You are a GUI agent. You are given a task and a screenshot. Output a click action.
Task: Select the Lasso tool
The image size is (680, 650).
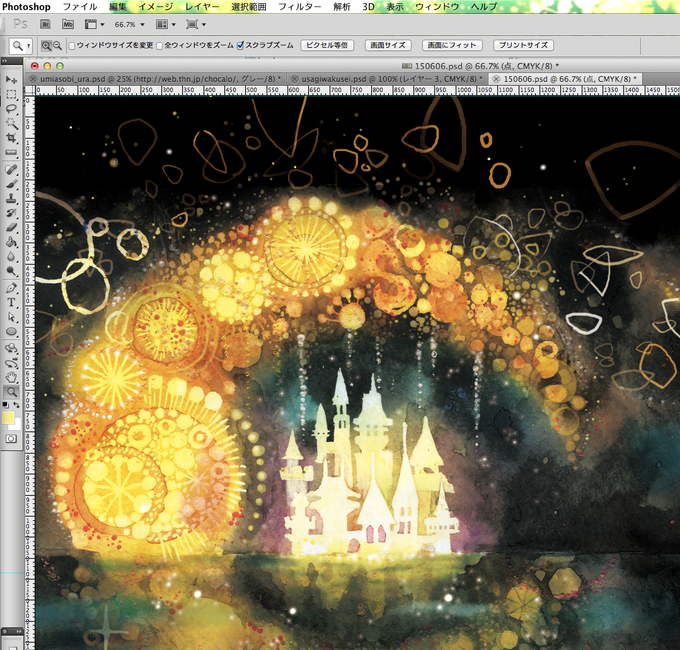click(11, 109)
